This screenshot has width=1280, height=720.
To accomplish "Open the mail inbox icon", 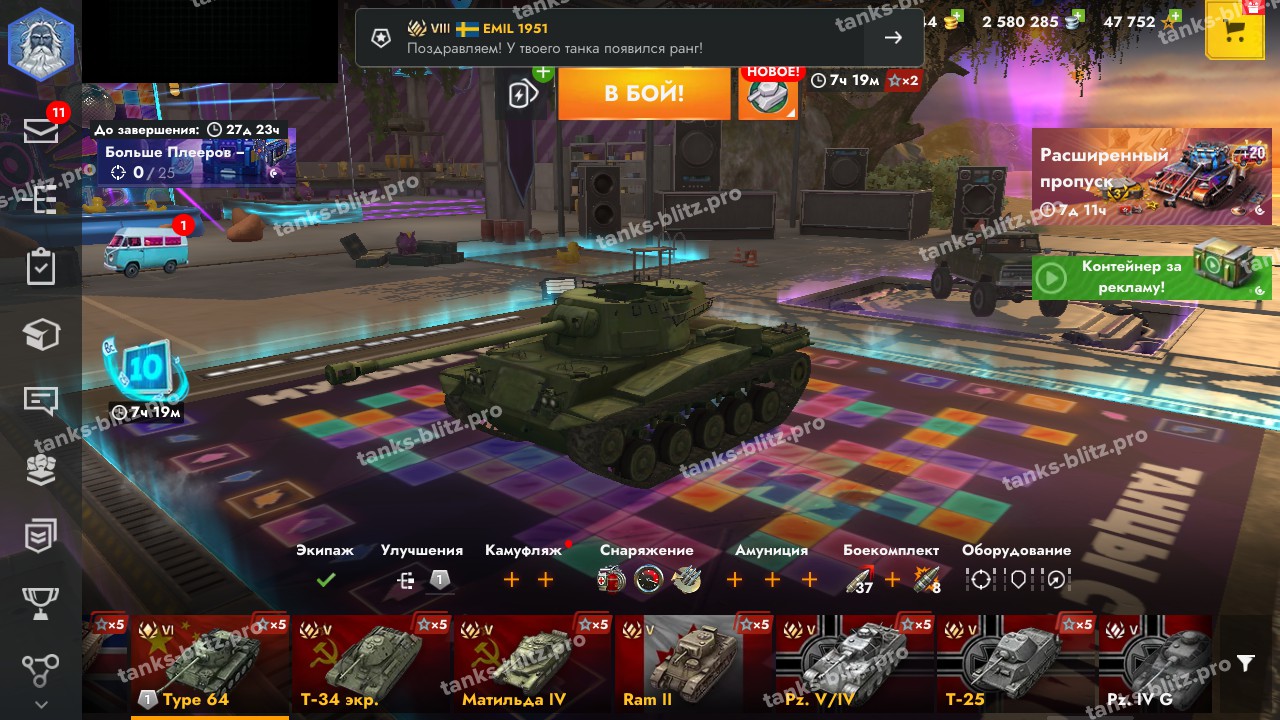I will (x=41, y=130).
